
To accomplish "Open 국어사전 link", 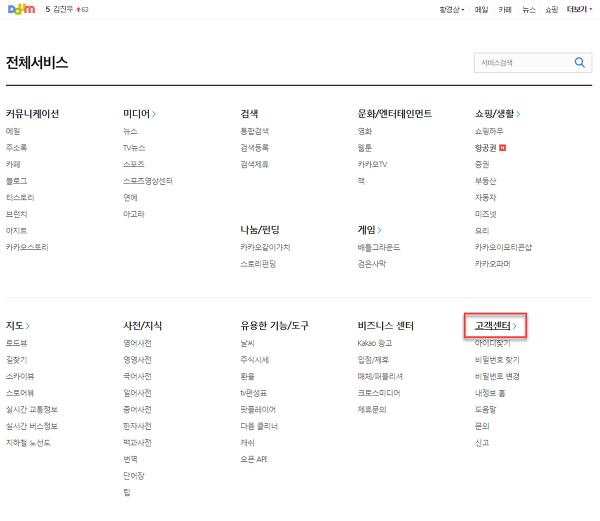I will [137, 376].
